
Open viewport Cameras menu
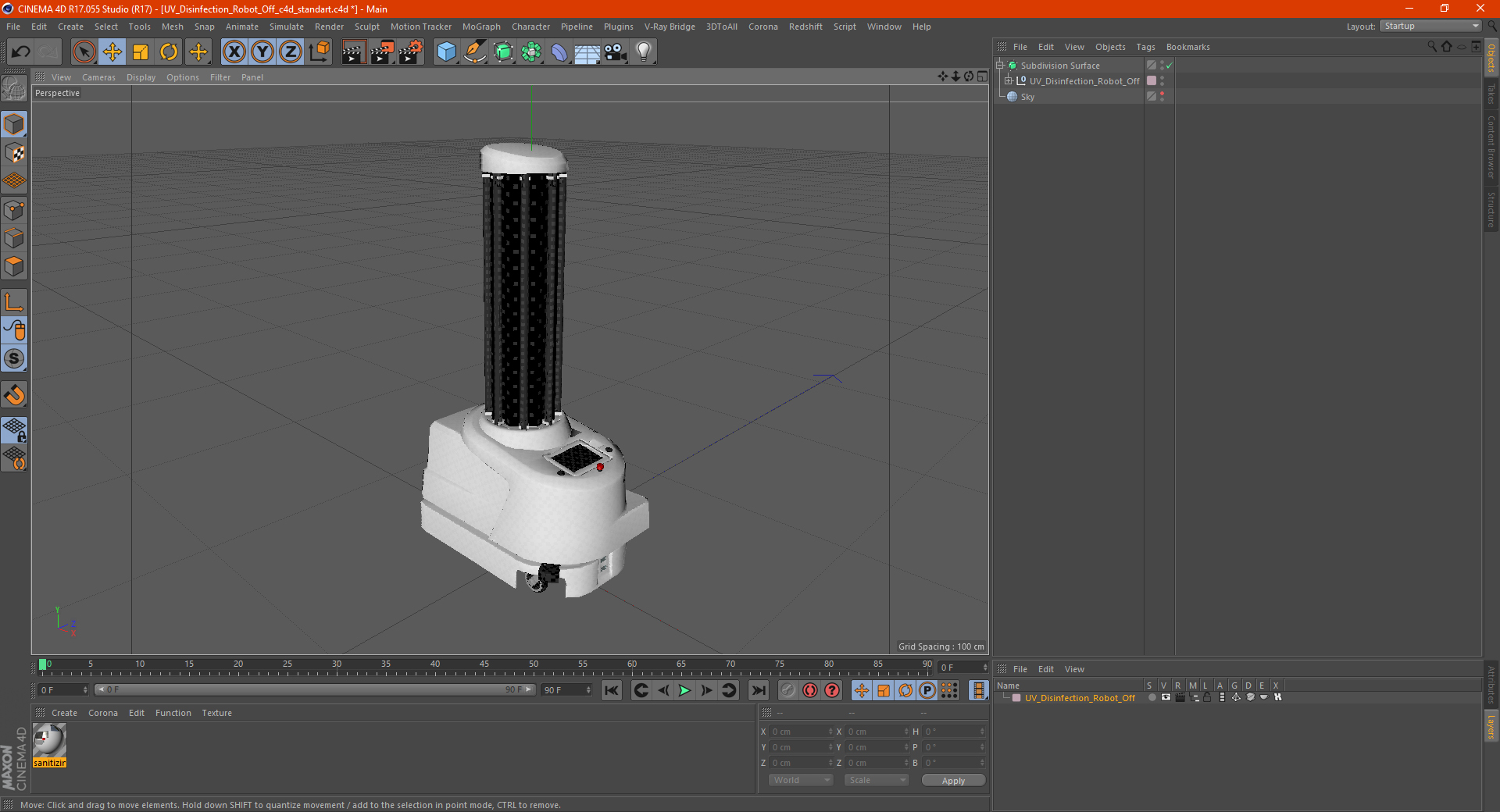tap(98, 77)
